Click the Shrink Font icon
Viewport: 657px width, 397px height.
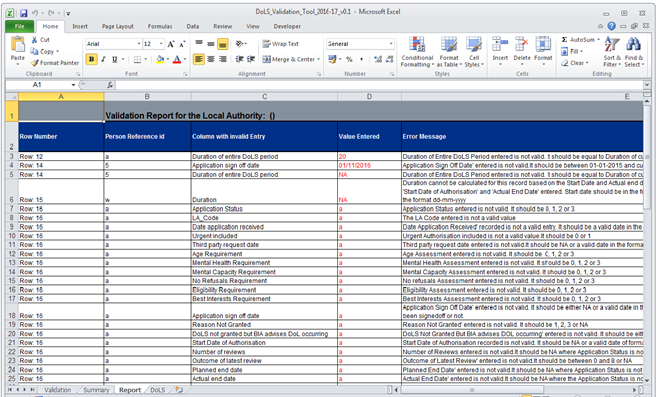(x=182, y=44)
